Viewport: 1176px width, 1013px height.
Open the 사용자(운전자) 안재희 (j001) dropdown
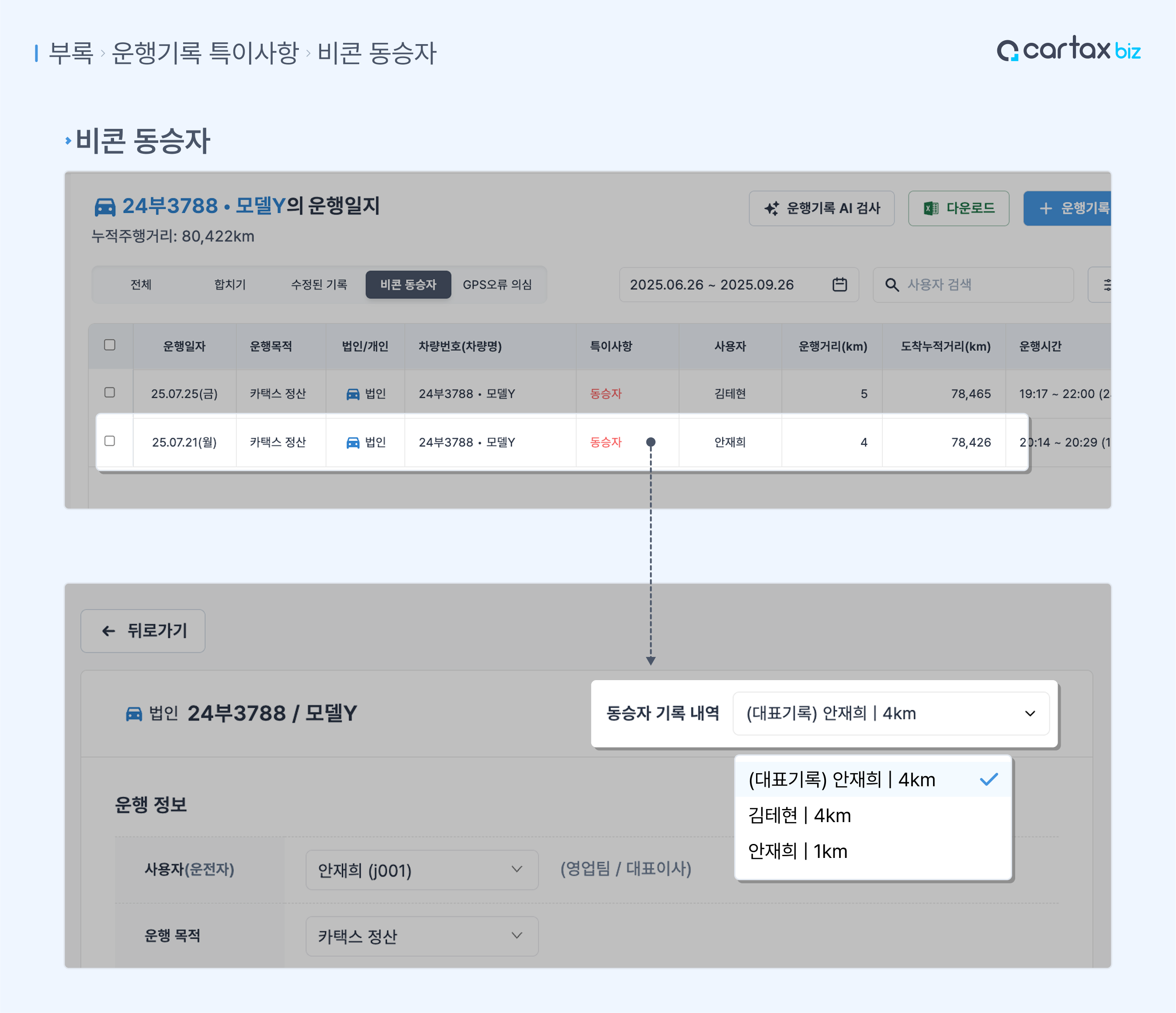point(421,869)
